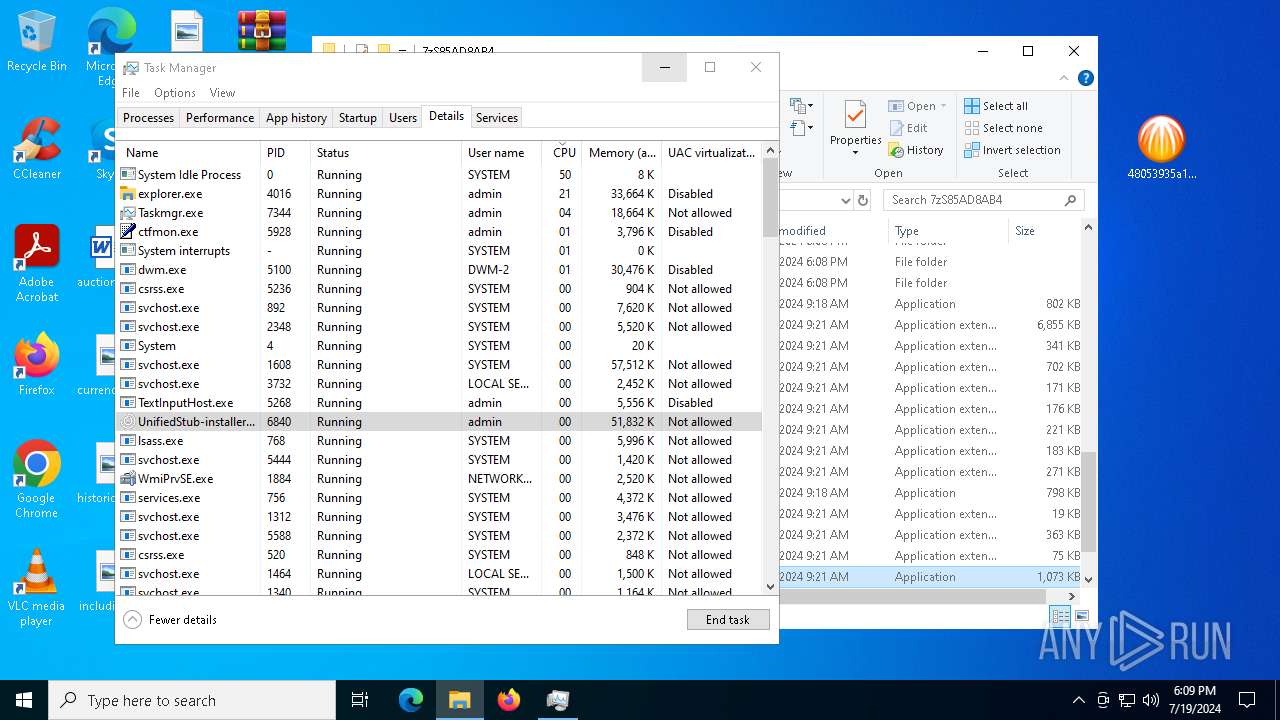Open Task Manager taskbar icon

click(x=558, y=700)
